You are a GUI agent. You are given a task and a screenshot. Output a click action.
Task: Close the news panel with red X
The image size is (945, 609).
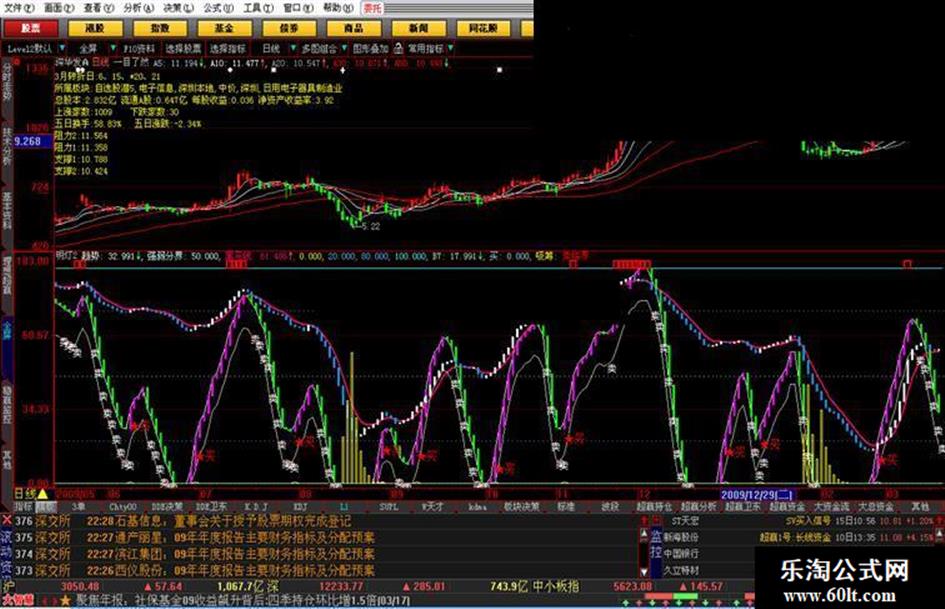pyautogui.click(x=7, y=520)
